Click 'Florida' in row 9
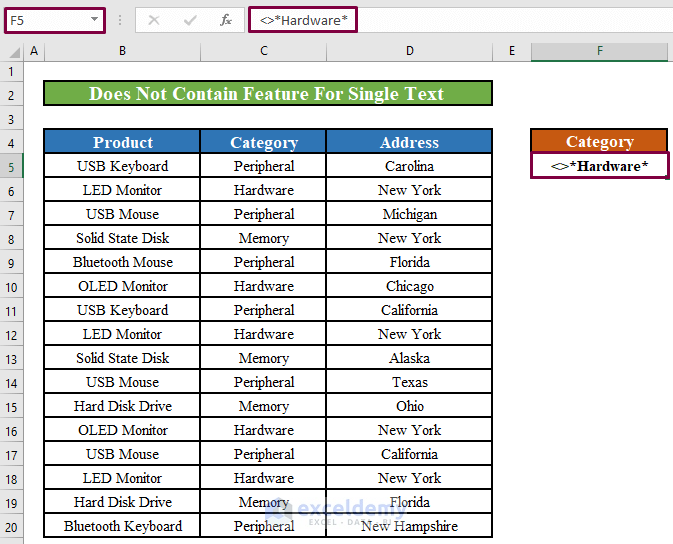 coord(409,262)
